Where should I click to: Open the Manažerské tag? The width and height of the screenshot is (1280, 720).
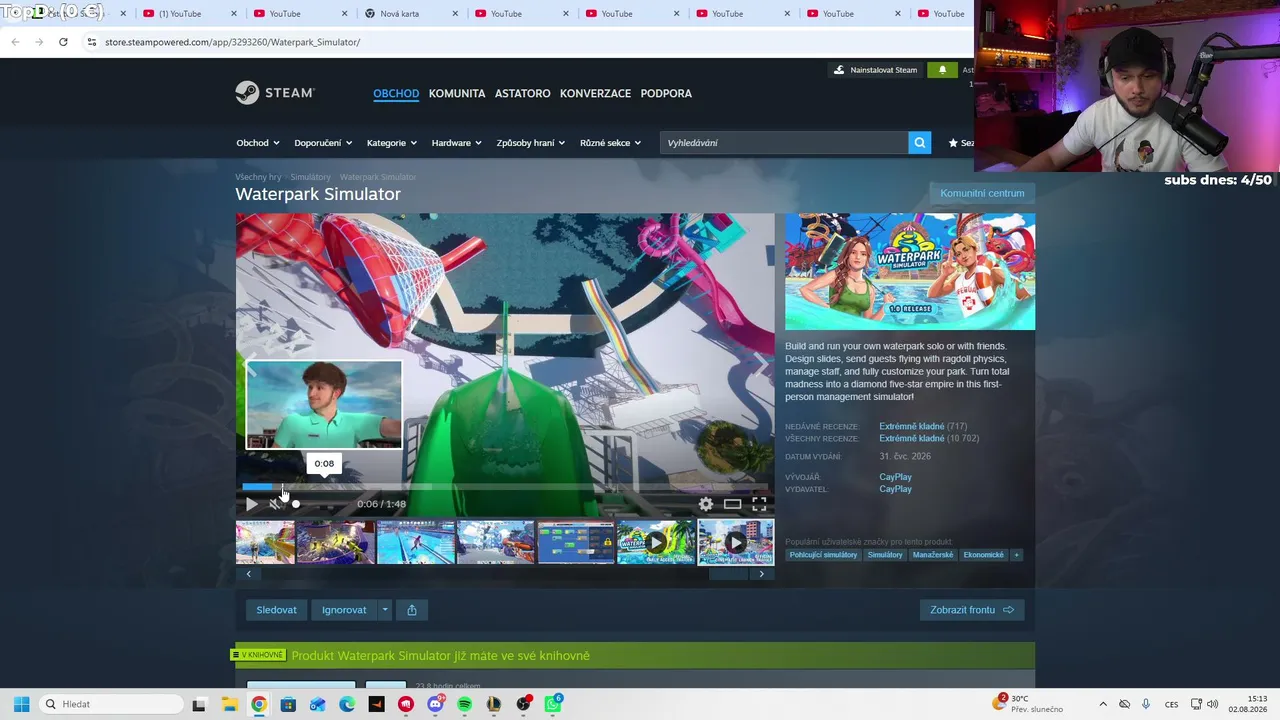coord(932,555)
